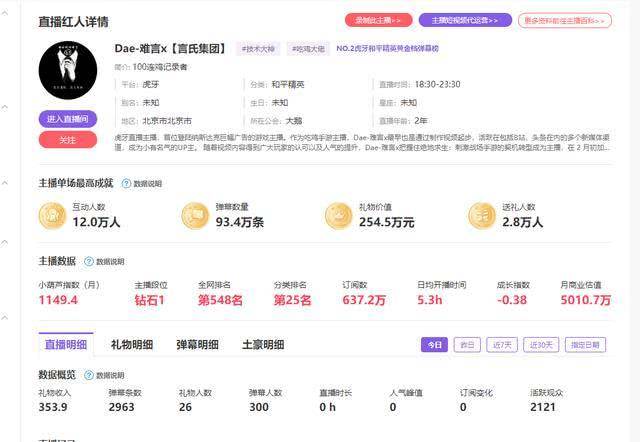Open the 指定日期 date picker
This screenshot has height=442, width=640.
pos(584,344)
